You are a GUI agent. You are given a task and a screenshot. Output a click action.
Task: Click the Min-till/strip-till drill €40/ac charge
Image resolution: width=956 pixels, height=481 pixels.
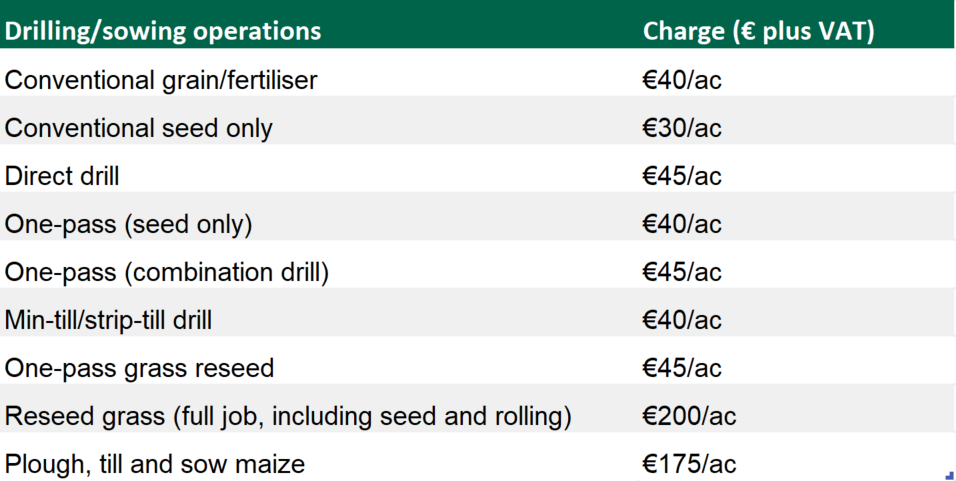pos(682,320)
